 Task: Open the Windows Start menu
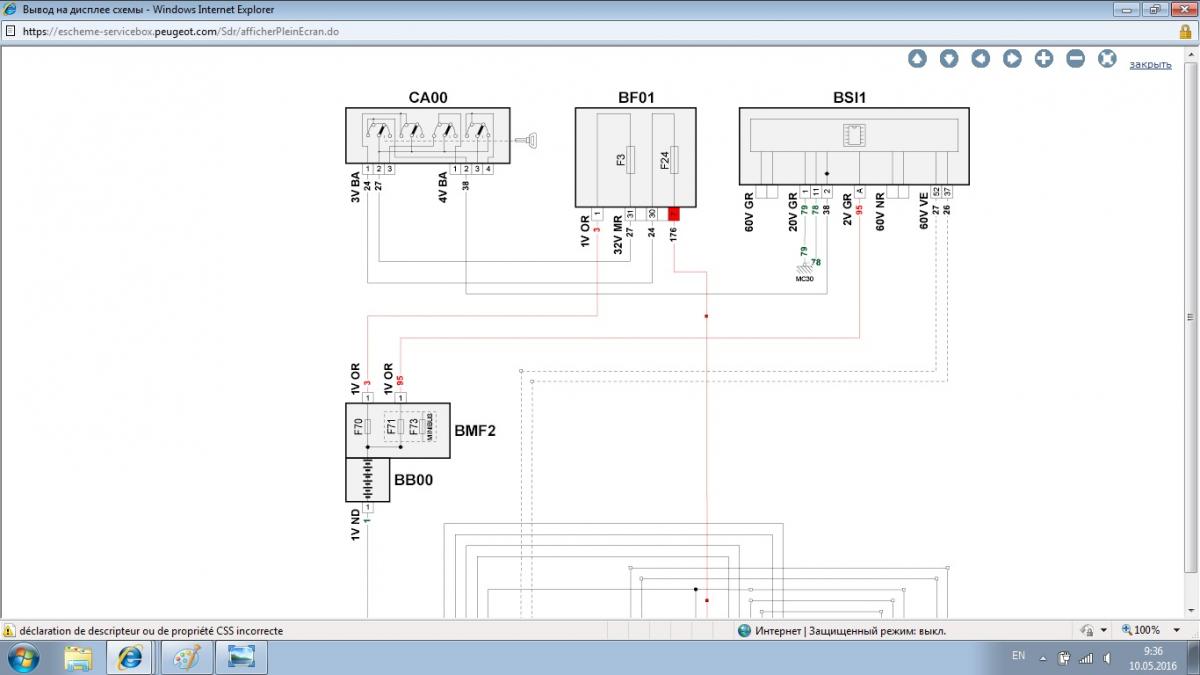click(x=23, y=657)
